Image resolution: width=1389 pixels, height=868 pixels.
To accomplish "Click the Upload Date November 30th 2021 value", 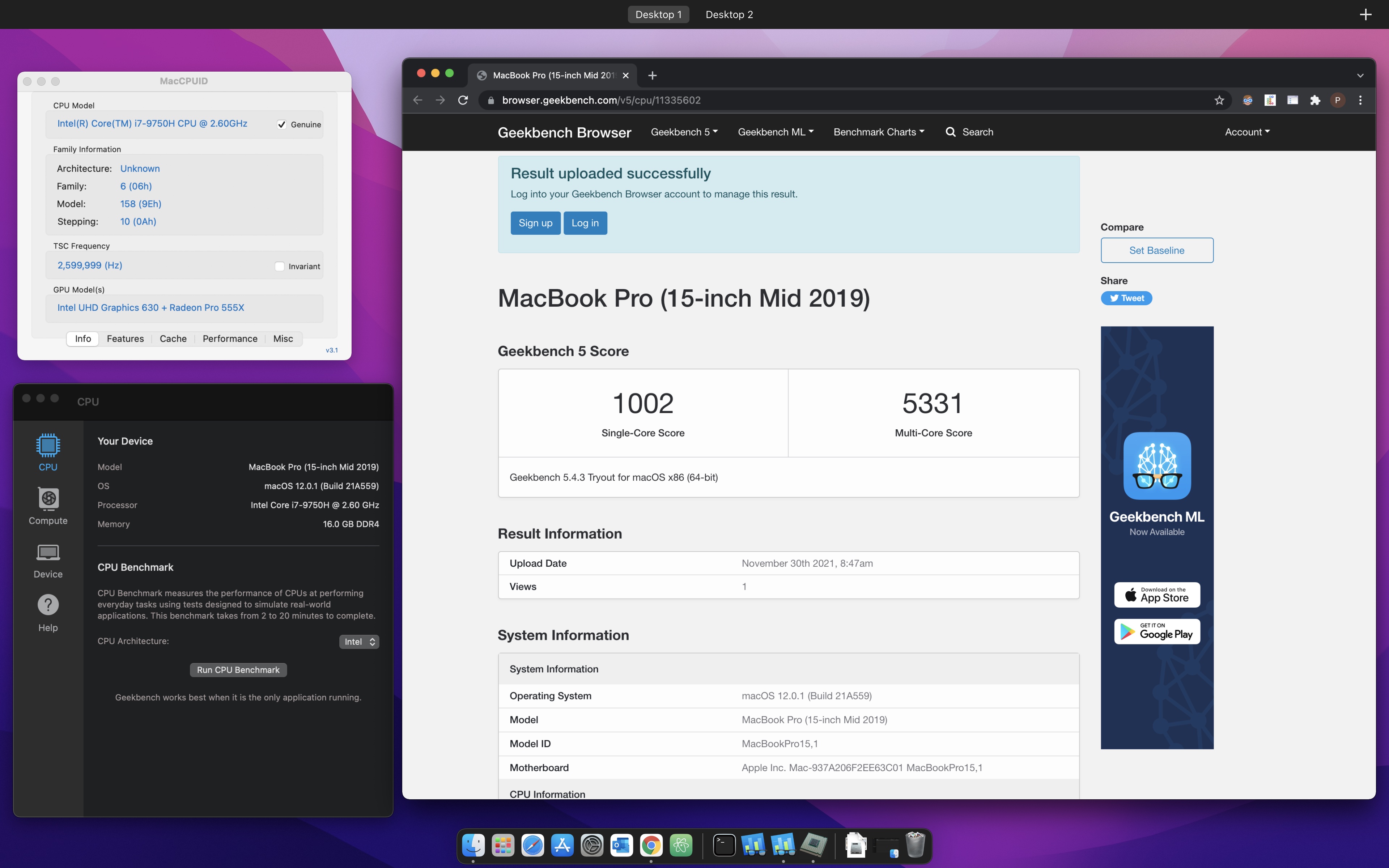I will point(807,563).
